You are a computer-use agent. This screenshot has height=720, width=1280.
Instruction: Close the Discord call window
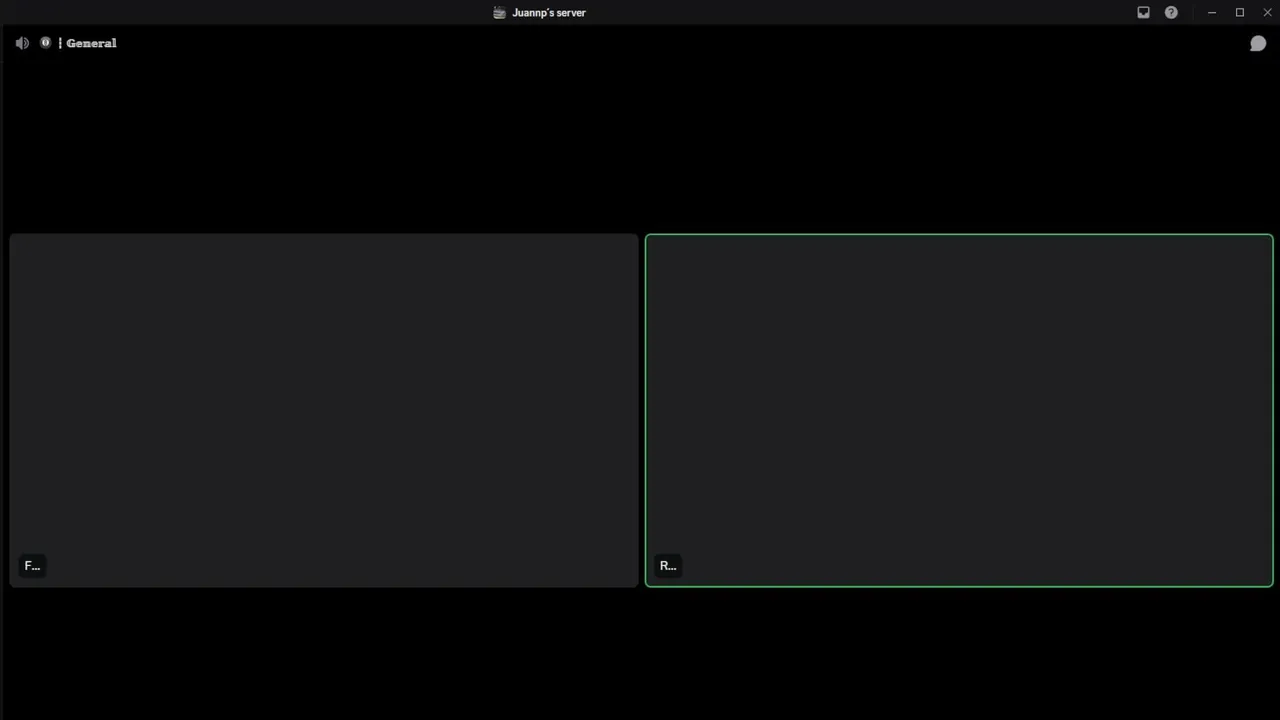(1267, 12)
